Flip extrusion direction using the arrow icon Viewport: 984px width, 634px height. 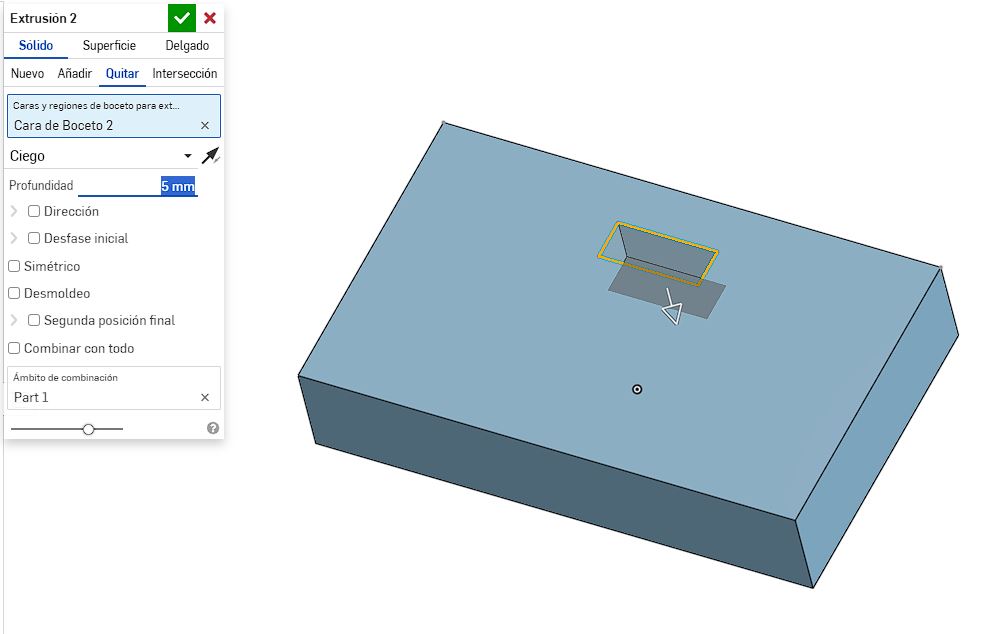[209, 156]
